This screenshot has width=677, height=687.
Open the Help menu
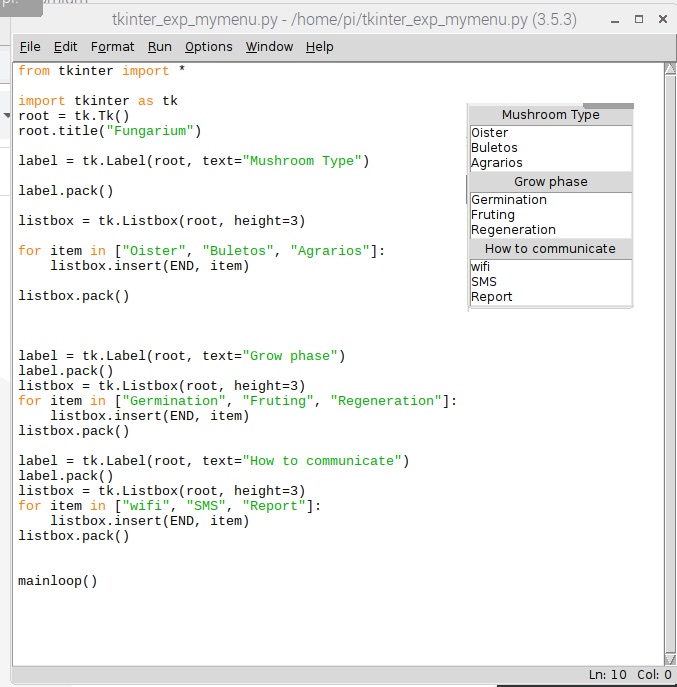[x=319, y=46]
